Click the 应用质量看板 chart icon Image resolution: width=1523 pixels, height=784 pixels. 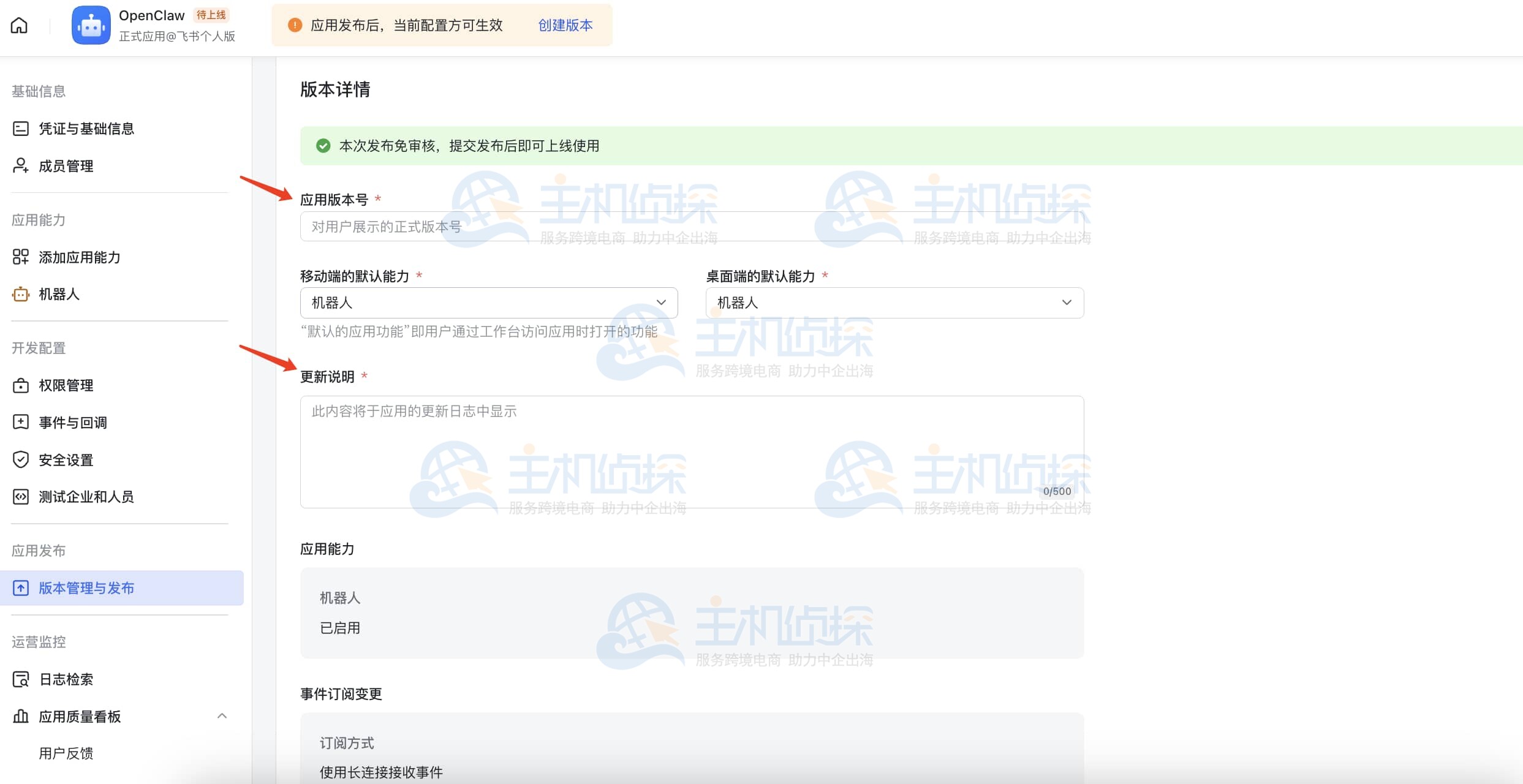(21, 716)
